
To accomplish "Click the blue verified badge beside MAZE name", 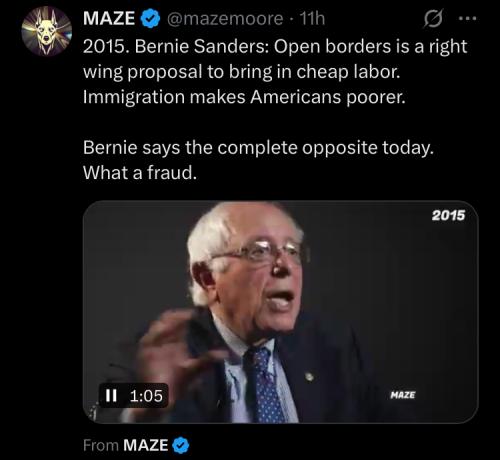I will point(151,18).
